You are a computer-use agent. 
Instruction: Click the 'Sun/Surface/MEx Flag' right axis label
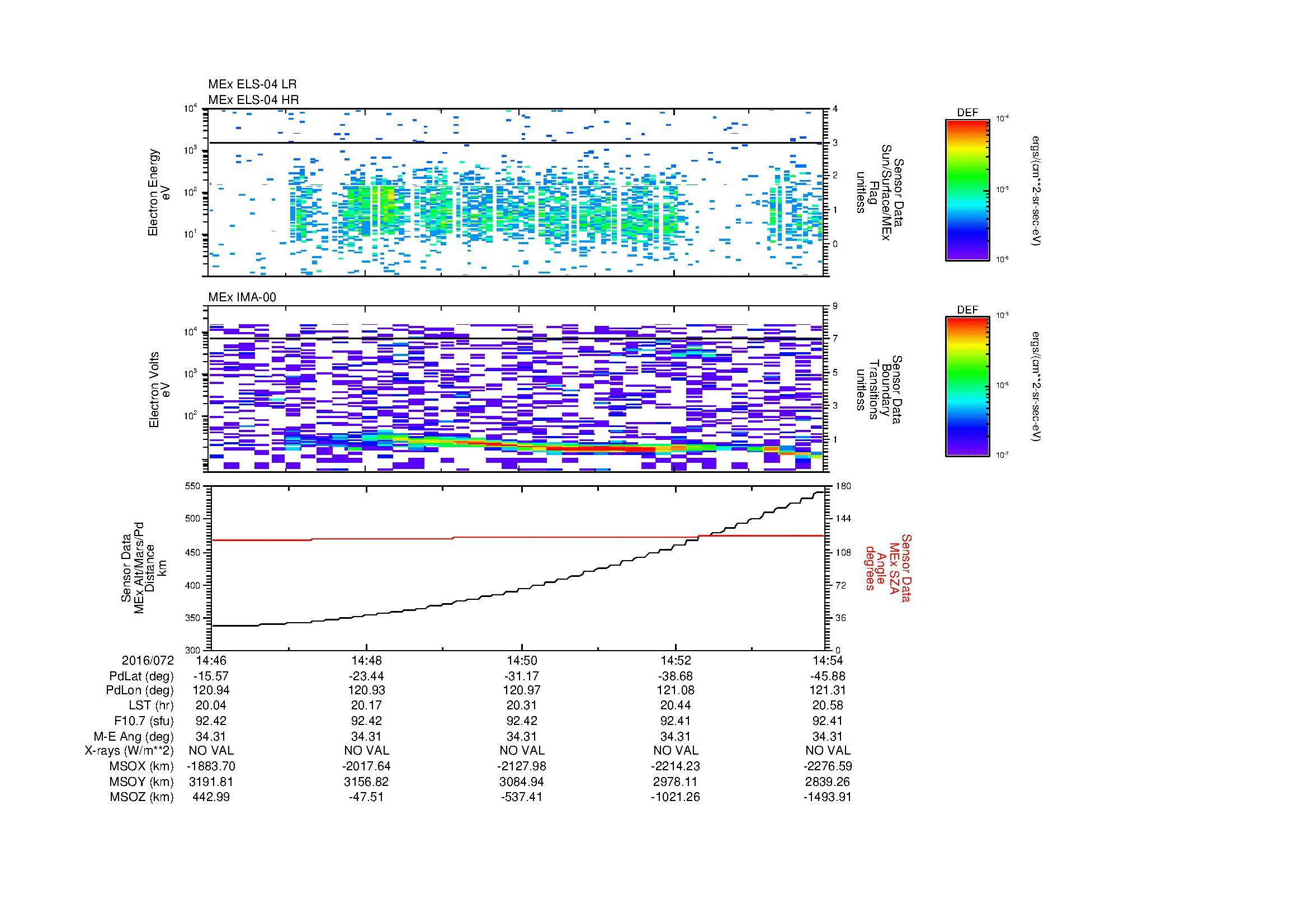879,192
